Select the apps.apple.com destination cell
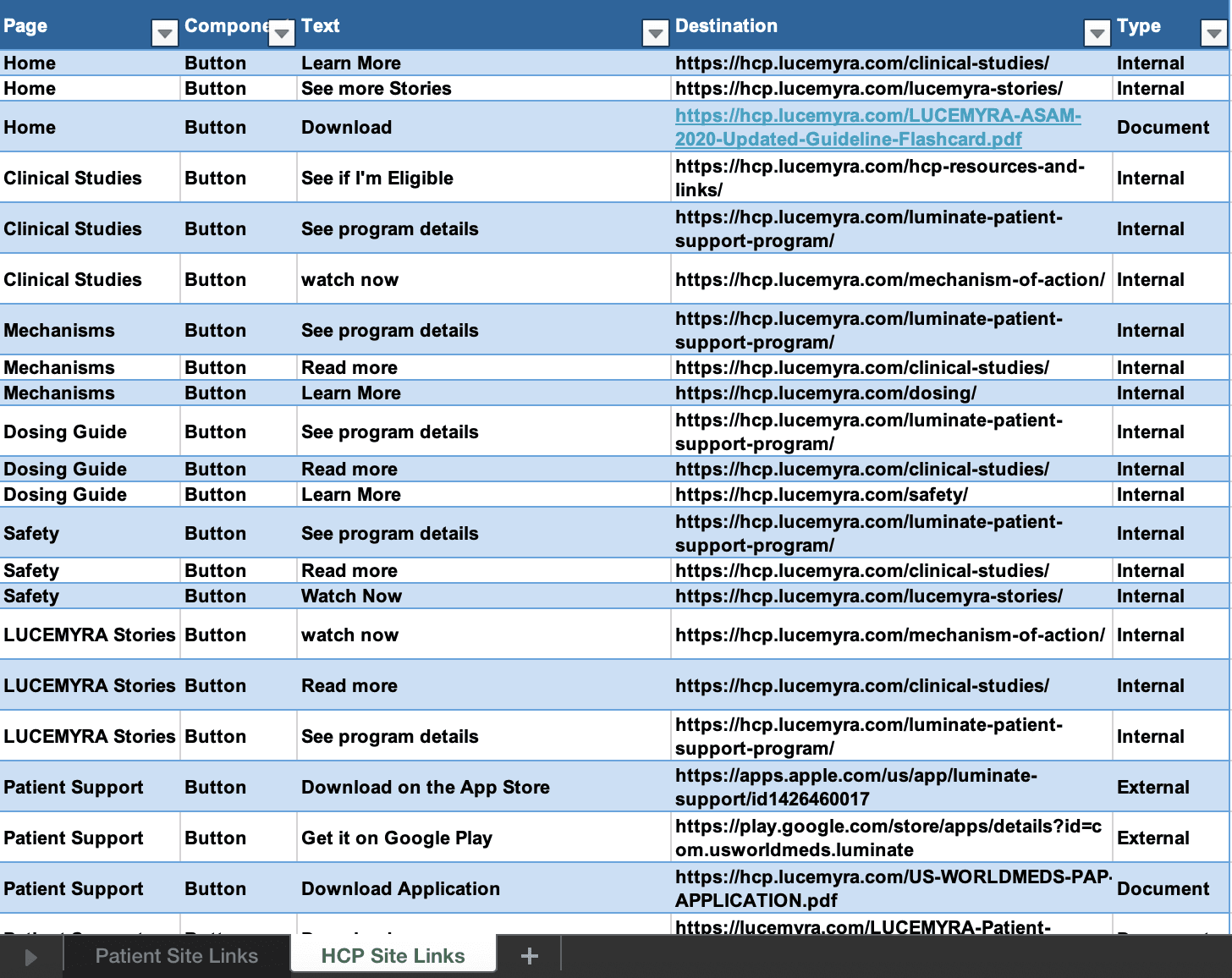The height and width of the screenshot is (978, 1232). (x=892, y=787)
